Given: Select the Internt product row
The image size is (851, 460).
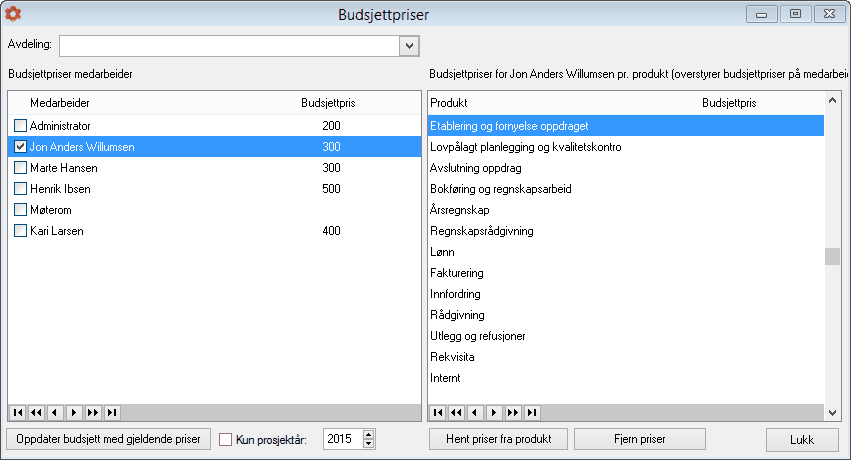Looking at the screenshot, I should tap(626, 378).
